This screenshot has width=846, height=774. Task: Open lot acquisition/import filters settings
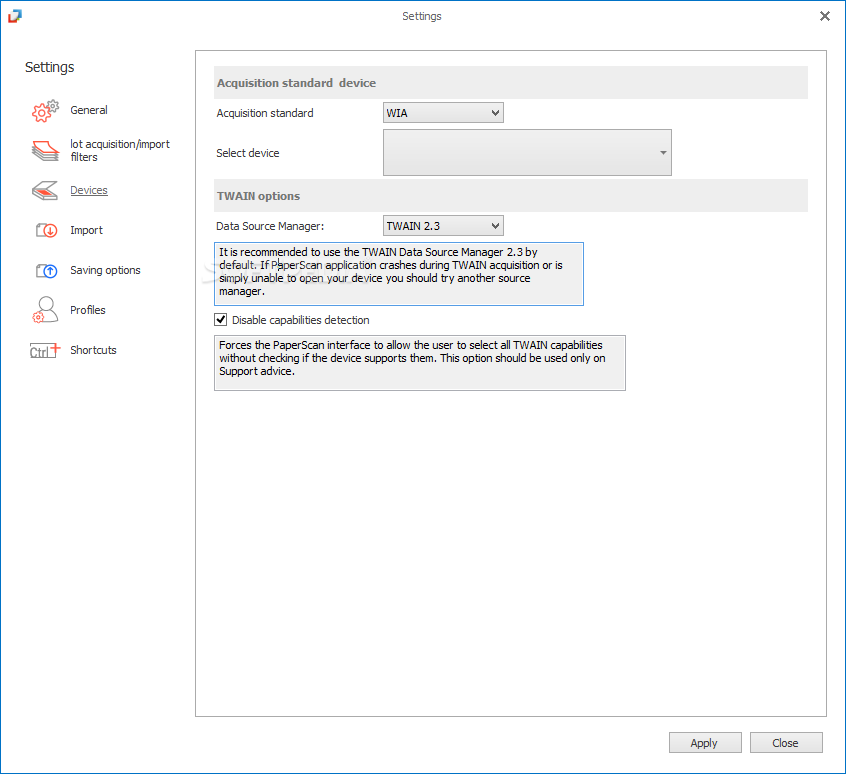coord(120,150)
